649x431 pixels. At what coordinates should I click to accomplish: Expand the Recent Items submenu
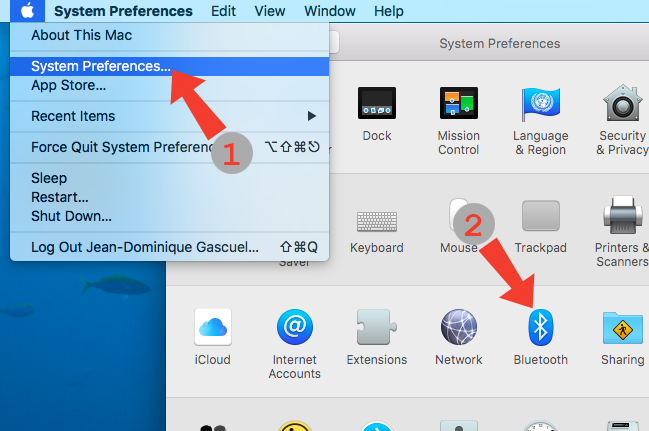coord(170,116)
